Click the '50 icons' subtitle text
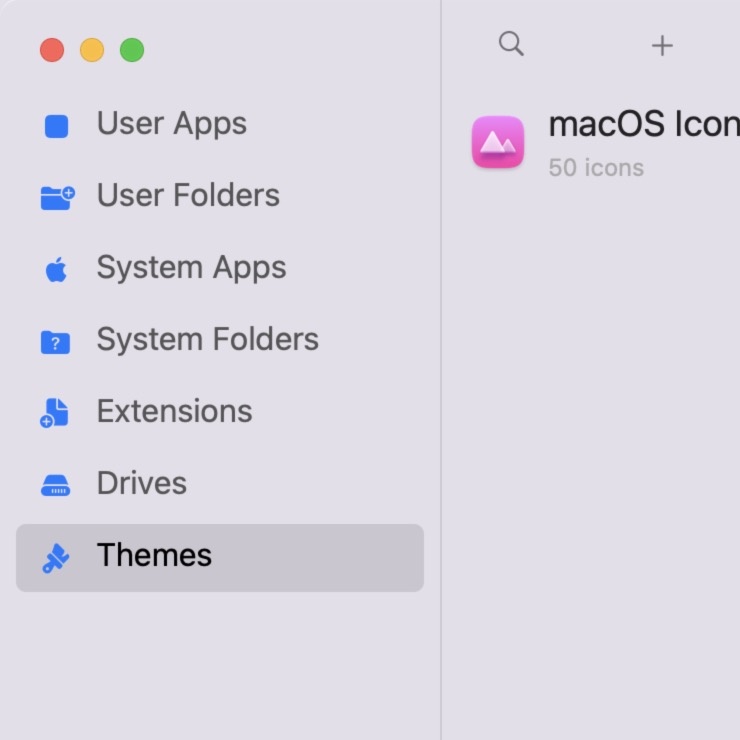 coord(596,168)
